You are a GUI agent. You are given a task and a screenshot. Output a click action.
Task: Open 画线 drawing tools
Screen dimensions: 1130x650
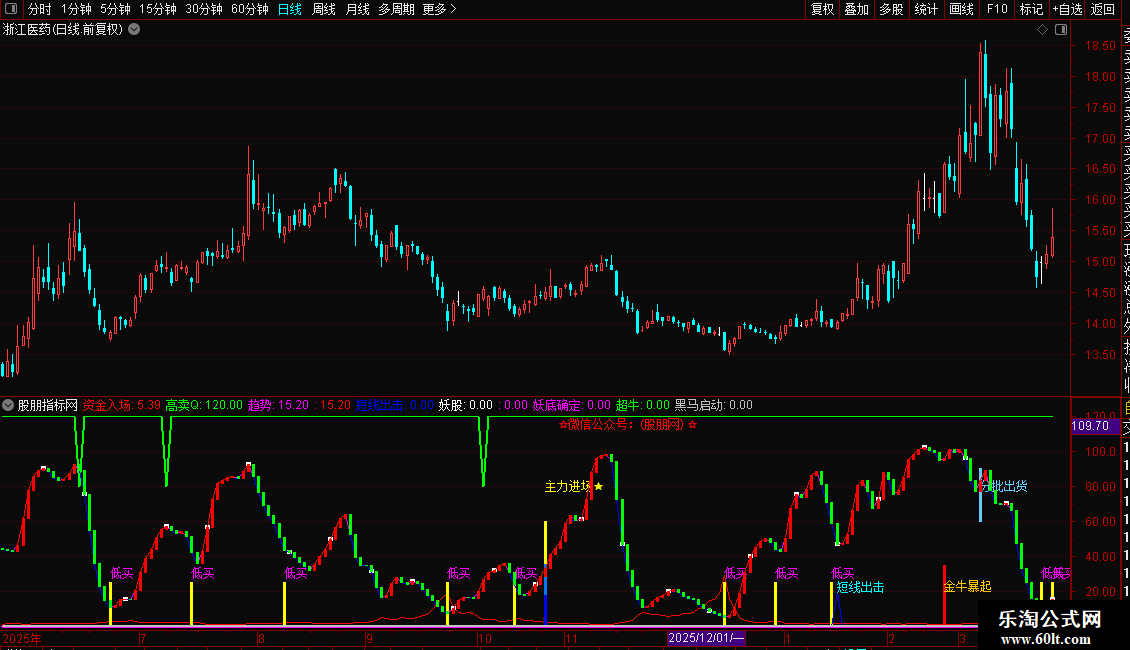tap(961, 9)
